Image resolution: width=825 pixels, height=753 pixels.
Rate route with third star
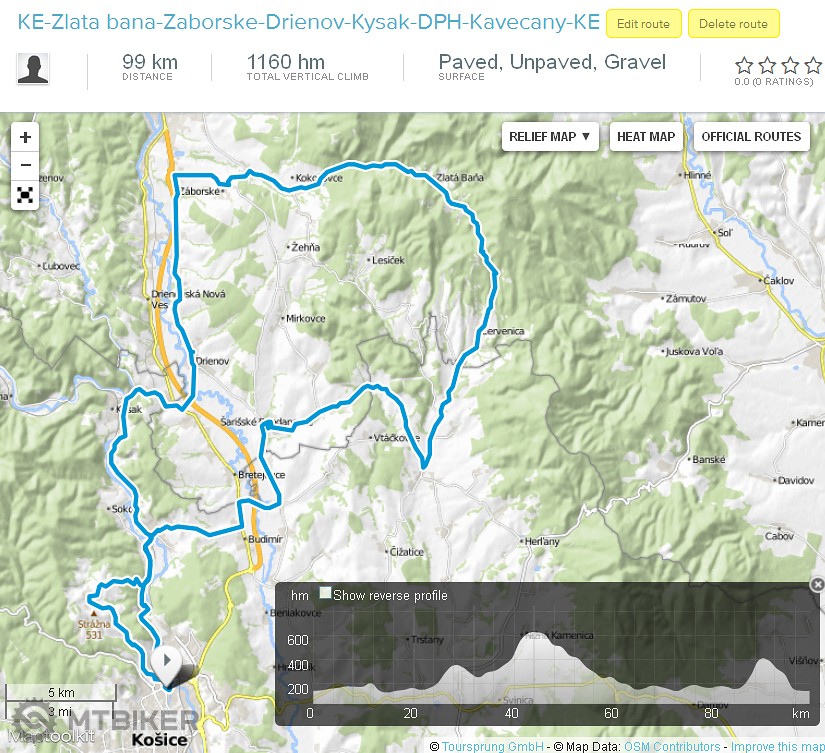[x=791, y=66]
